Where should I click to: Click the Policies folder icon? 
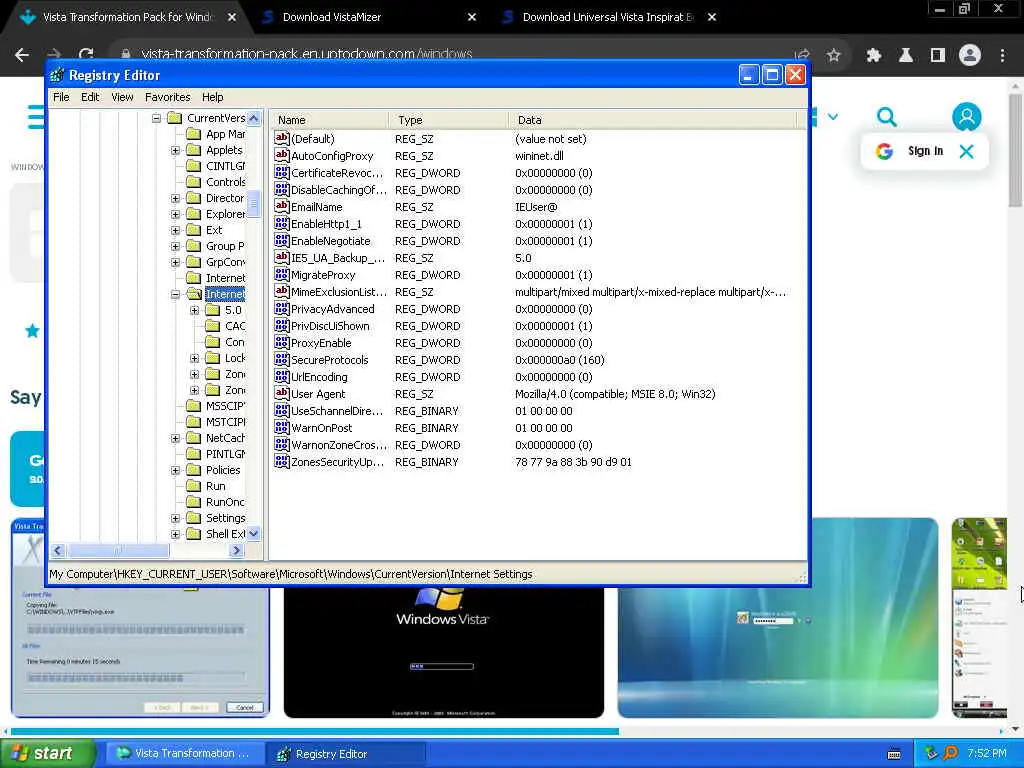tap(193, 470)
